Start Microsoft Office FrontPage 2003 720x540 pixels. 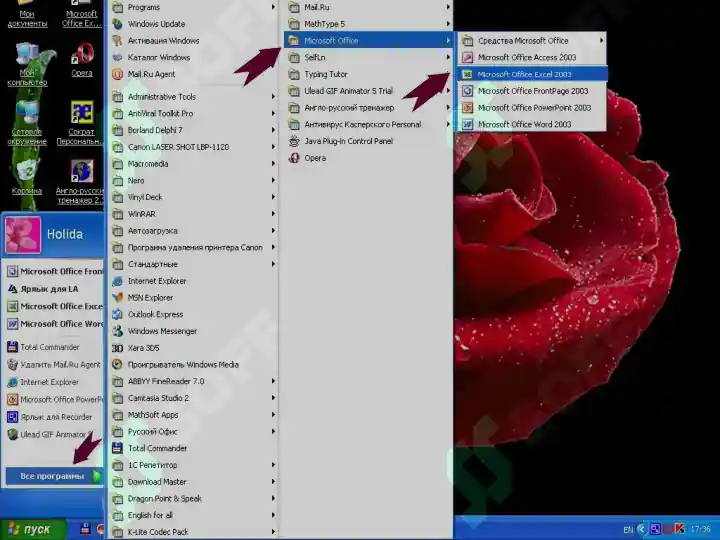tap(532, 91)
